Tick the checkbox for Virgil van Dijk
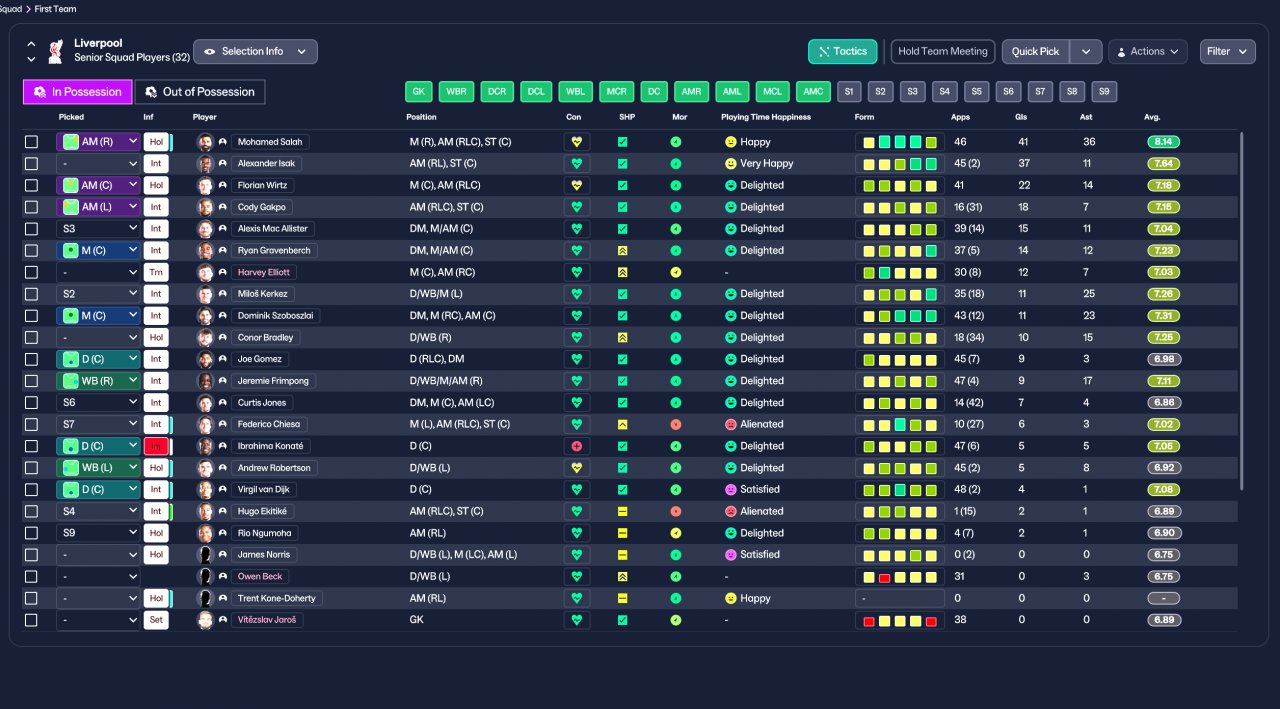This screenshot has width=1280, height=709. [31, 489]
